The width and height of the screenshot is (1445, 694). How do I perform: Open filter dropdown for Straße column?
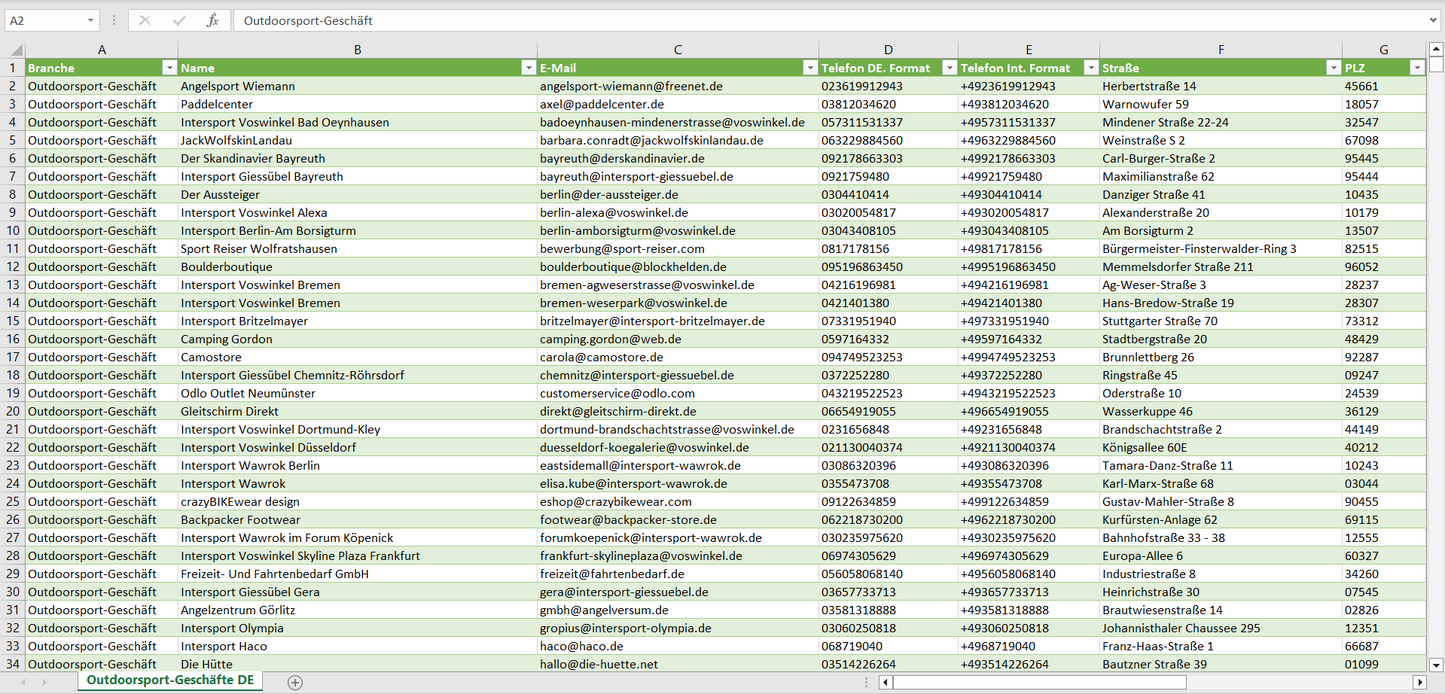1333,68
